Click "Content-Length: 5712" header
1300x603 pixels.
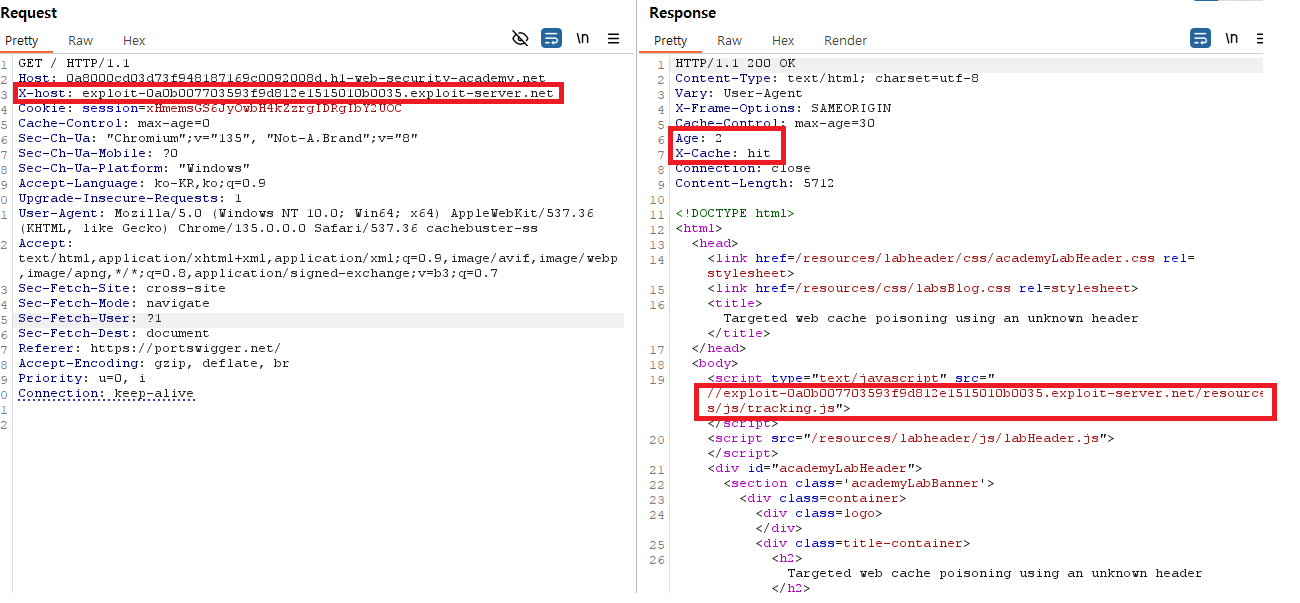[755, 183]
